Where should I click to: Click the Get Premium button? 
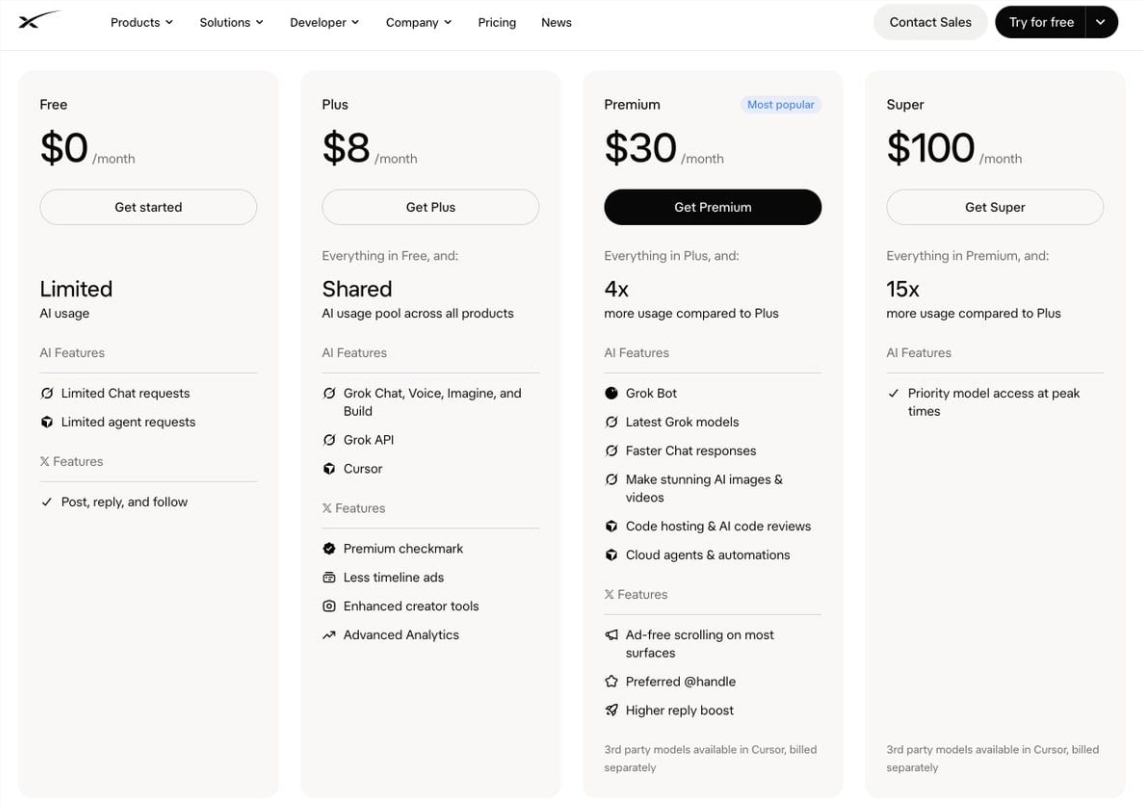coord(712,207)
